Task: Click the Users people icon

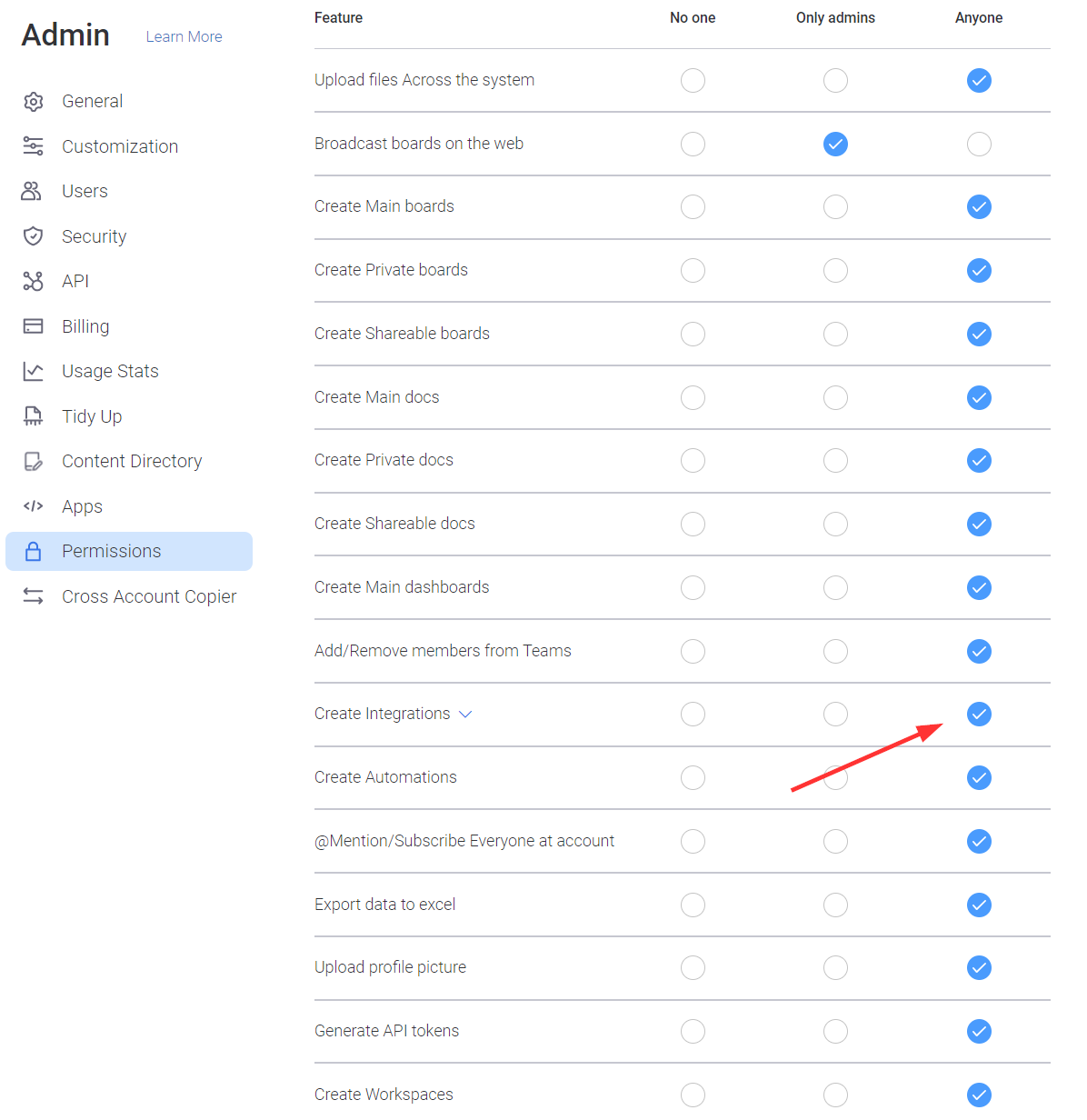Action: click(33, 191)
